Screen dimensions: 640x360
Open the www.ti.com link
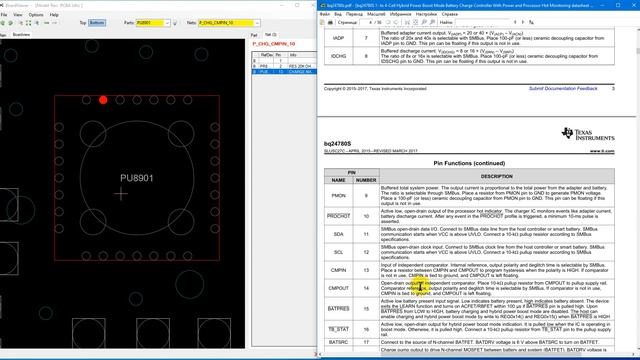pyautogui.click(x=602, y=151)
